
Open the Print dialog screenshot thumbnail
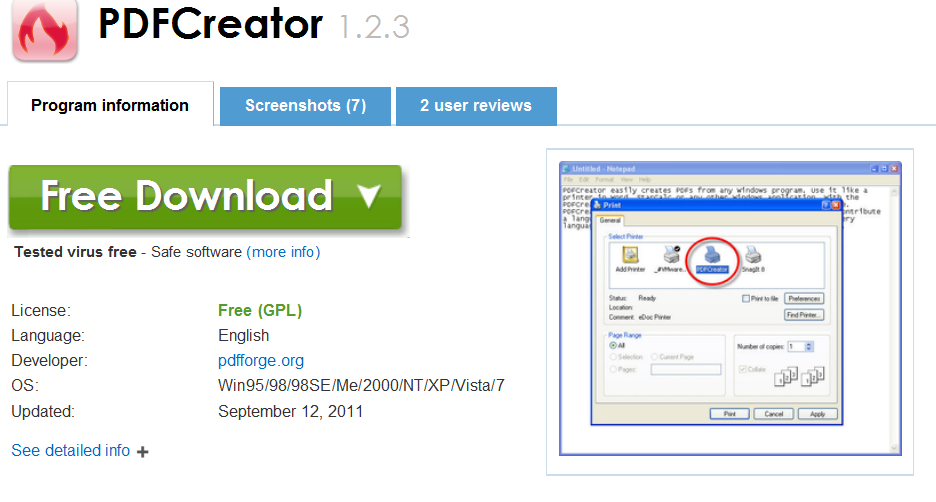(x=730, y=308)
